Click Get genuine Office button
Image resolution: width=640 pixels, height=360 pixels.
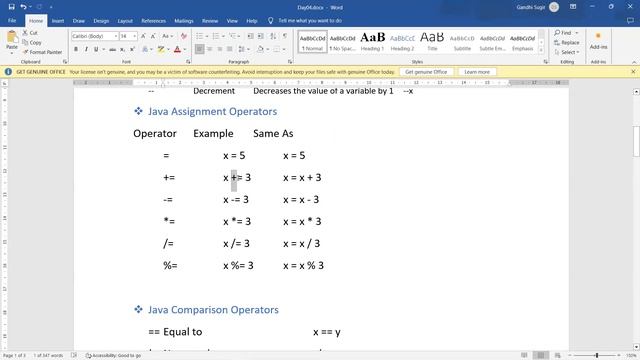tap(426, 72)
